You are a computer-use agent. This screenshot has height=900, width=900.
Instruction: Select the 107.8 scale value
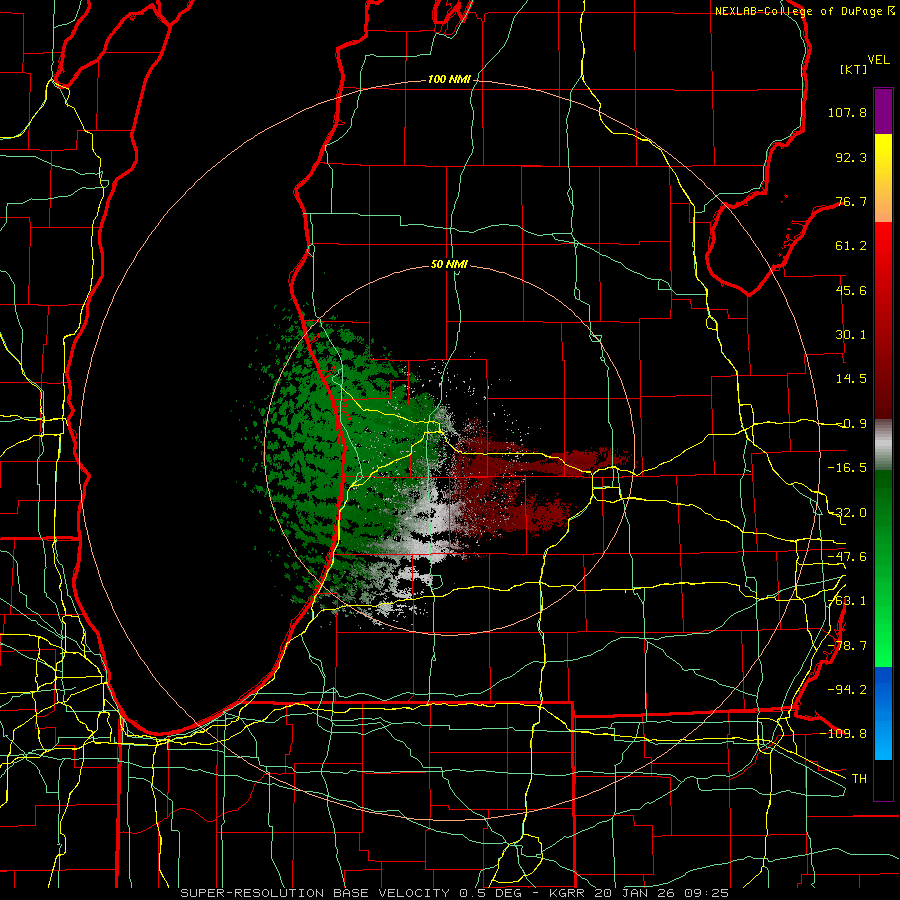[847, 112]
